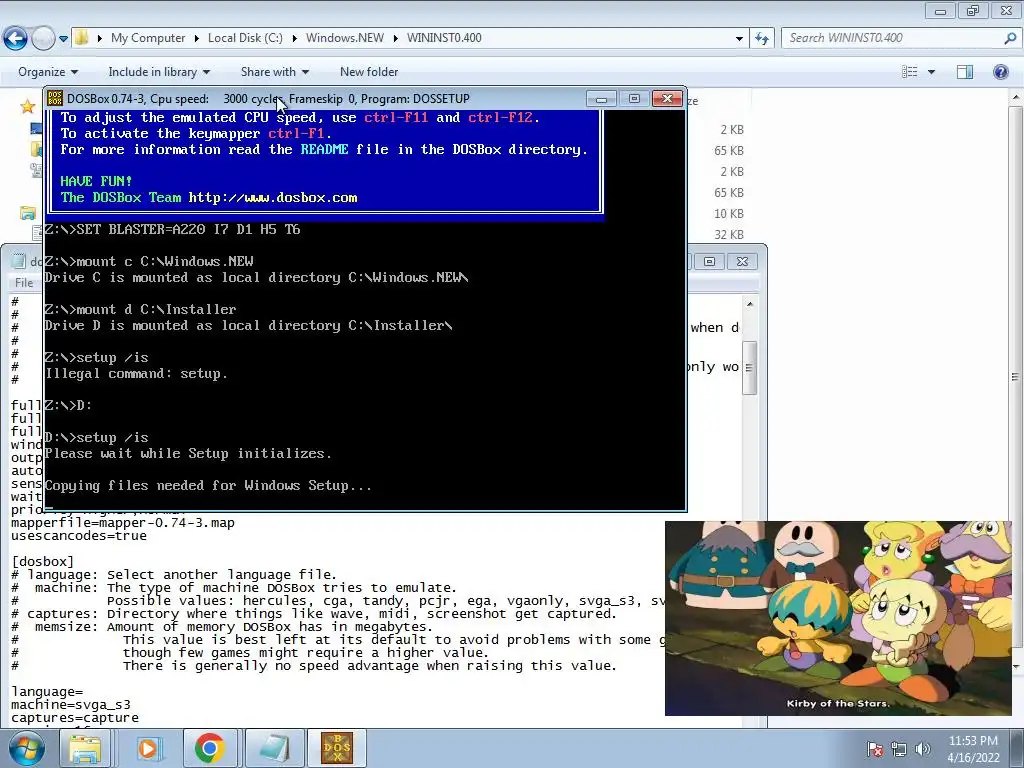
Task: Select Libraries icon in navigation pane
Action: [x=28, y=213]
